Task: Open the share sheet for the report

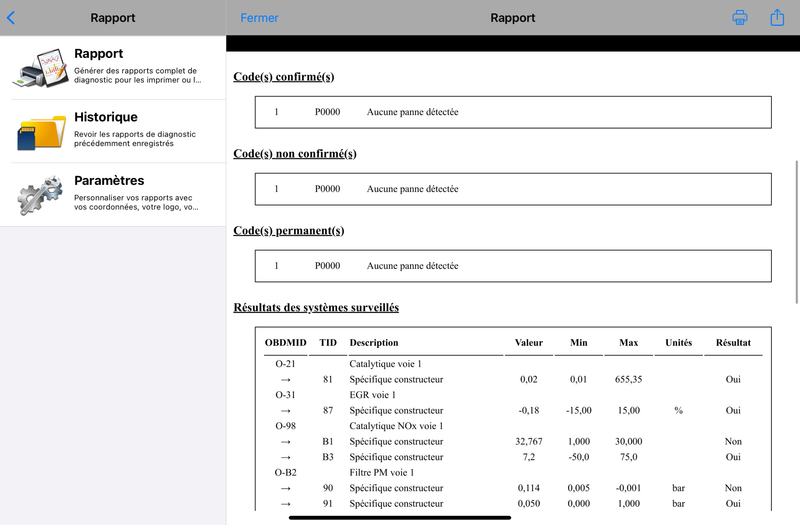Action: 777,17
